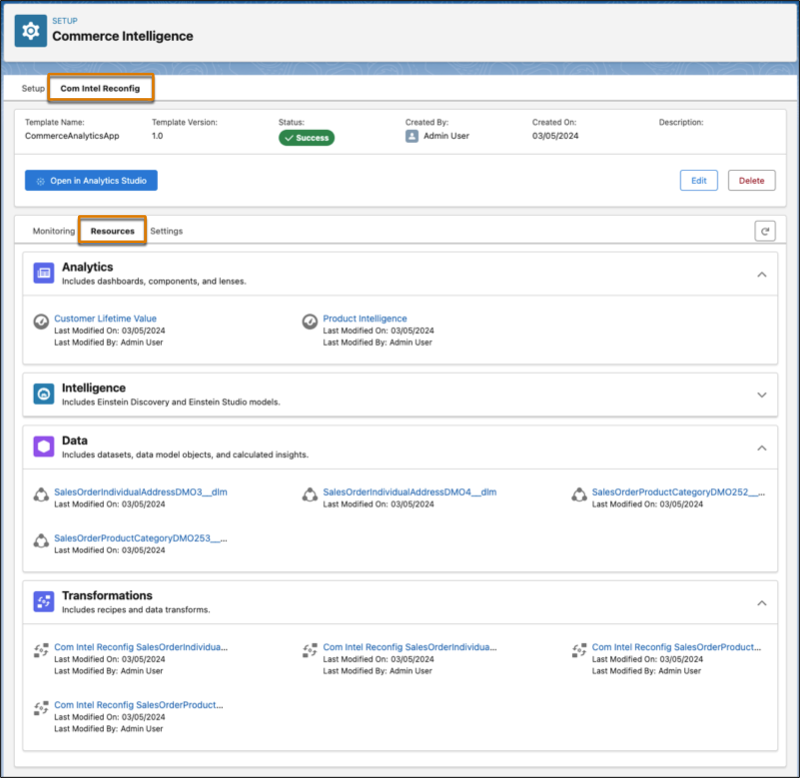Image resolution: width=800 pixels, height=778 pixels.
Task: Click the refresh icon button
Action: point(765,231)
